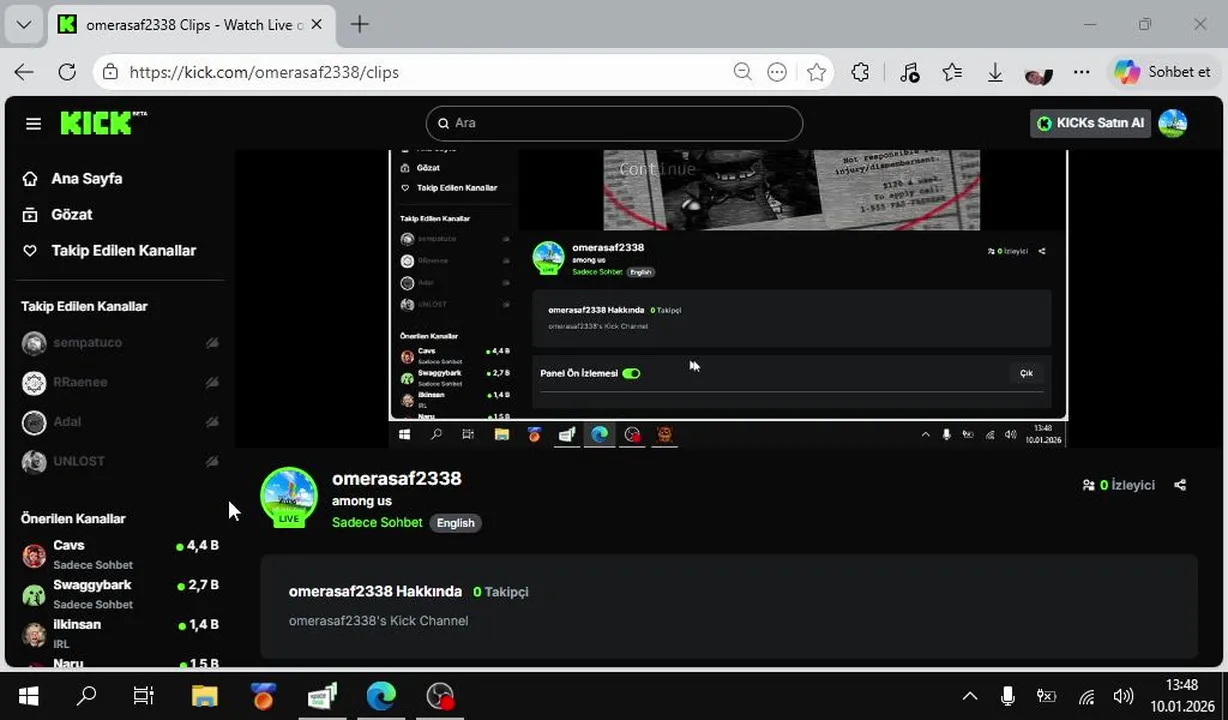Open the Kick hamburger sidebar menu
The width and height of the screenshot is (1228, 720).
pos(33,123)
